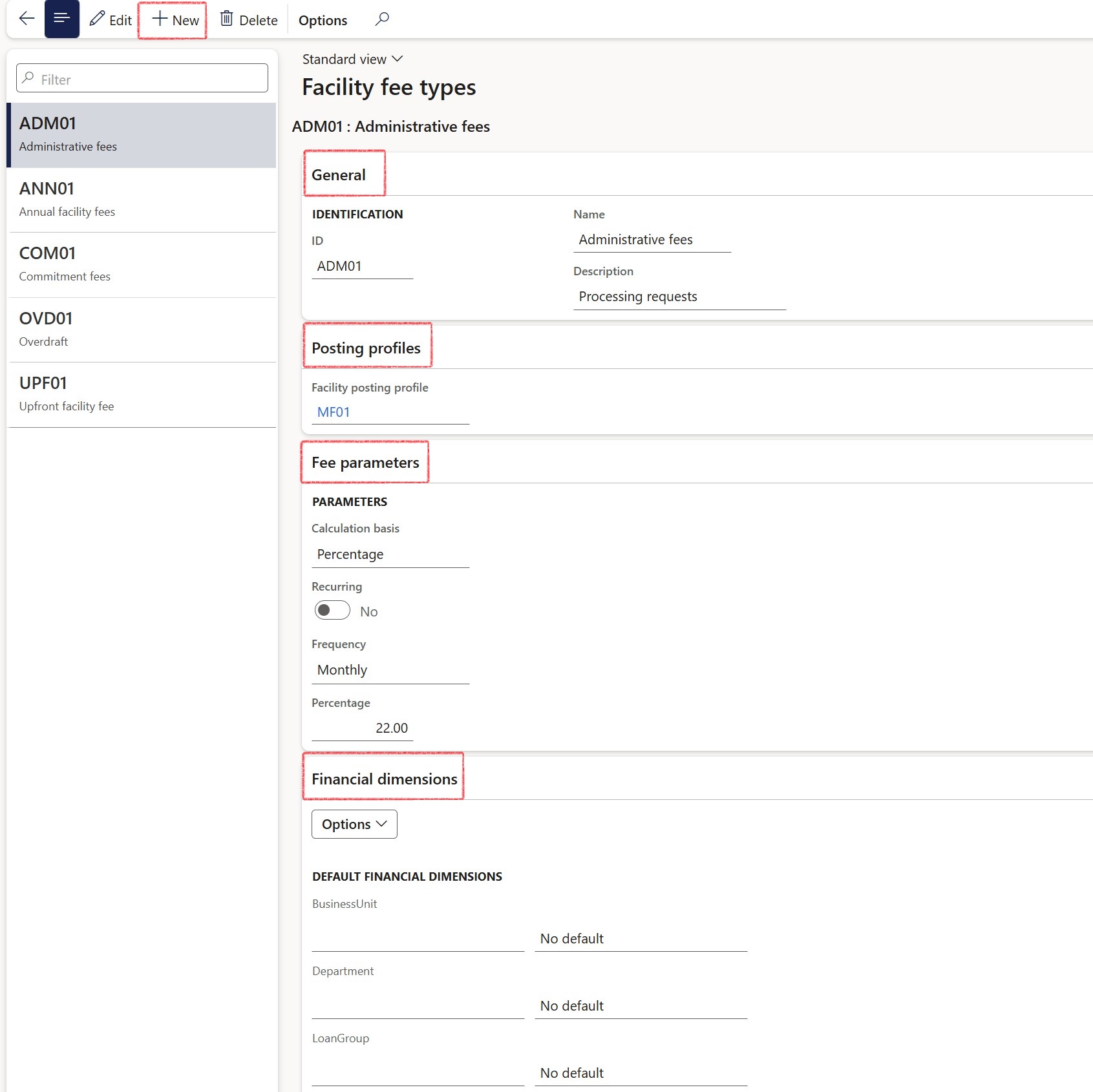Enable the Recurring switch under Parameters
This screenshot has width=1093, height=1092.
(332, 610)
